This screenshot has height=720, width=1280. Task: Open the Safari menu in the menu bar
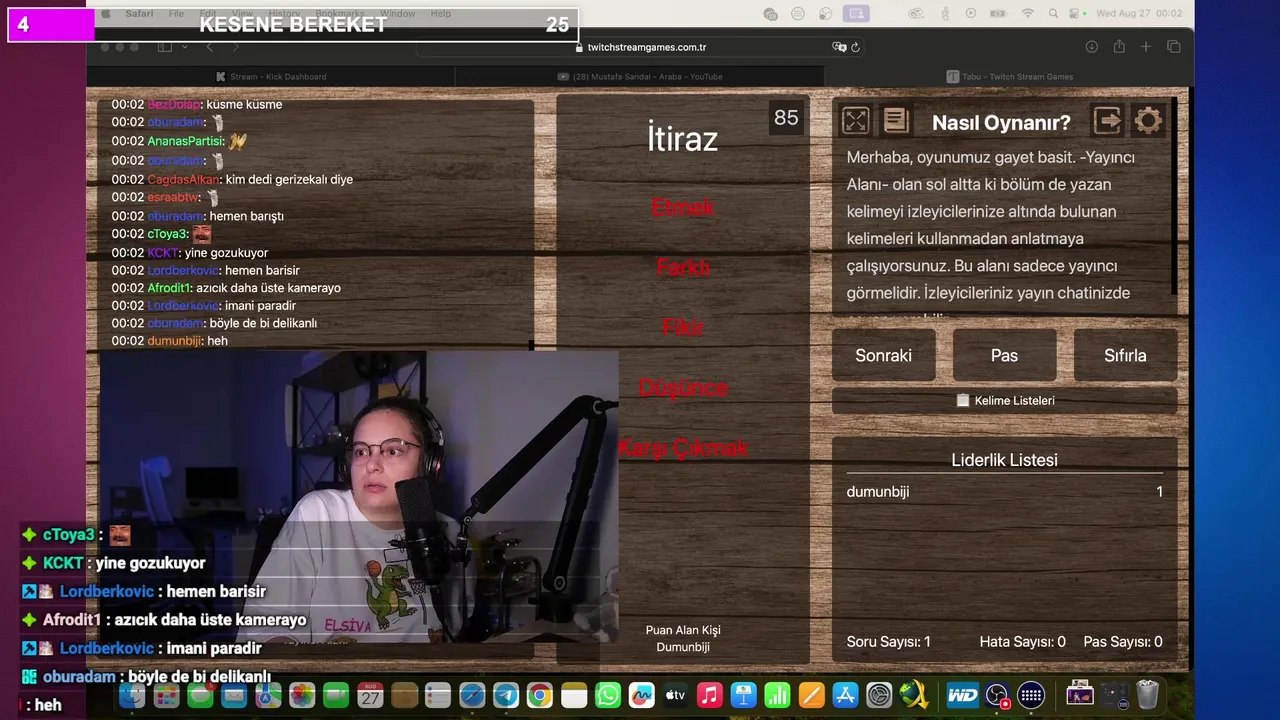click(139, 14)
